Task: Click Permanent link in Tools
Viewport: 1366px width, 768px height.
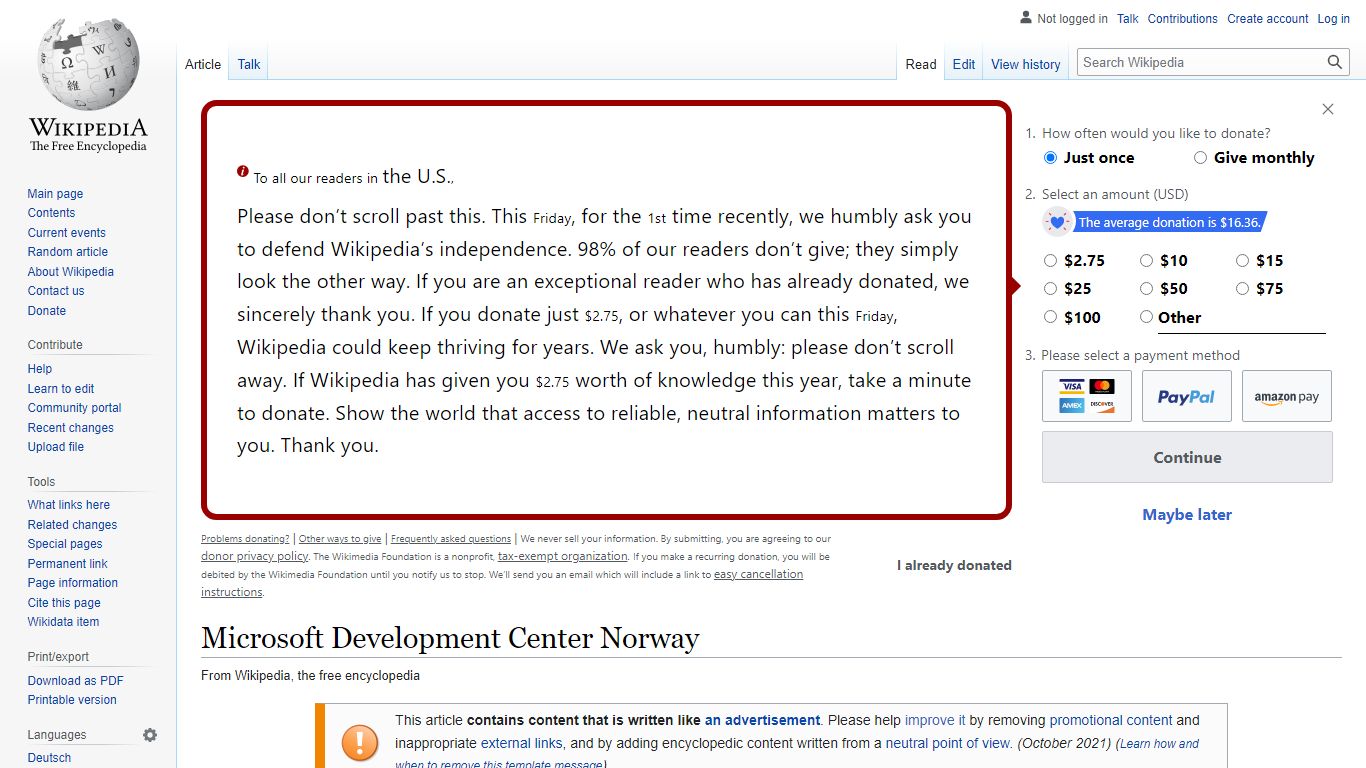Action: click(x=67, y=564)
